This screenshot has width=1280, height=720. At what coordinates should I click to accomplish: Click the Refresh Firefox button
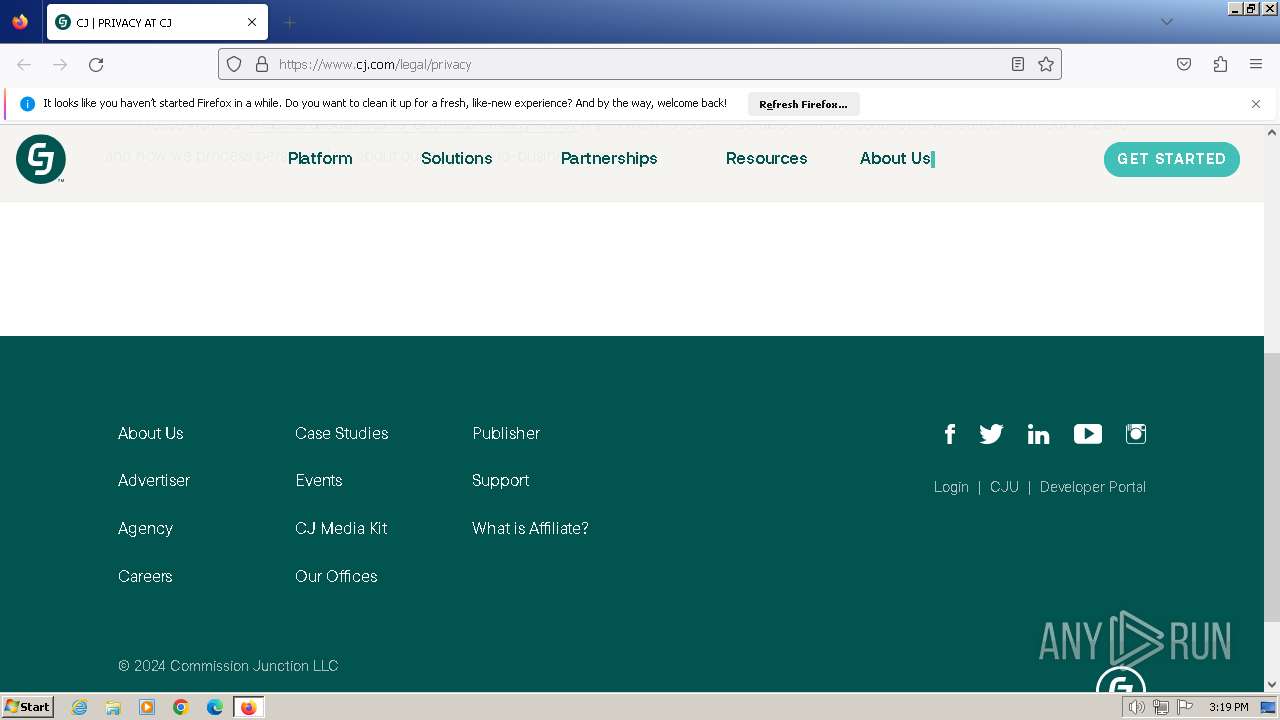pos(803,104)
